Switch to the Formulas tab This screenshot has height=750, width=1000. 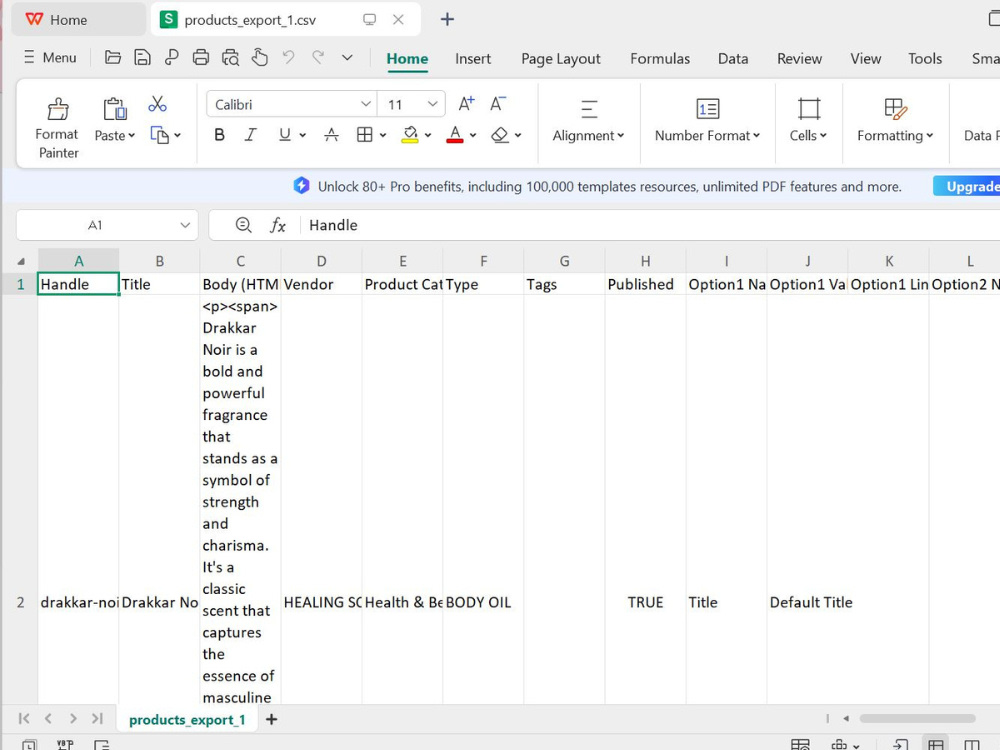pyautogui.click(x=660, y=59)
